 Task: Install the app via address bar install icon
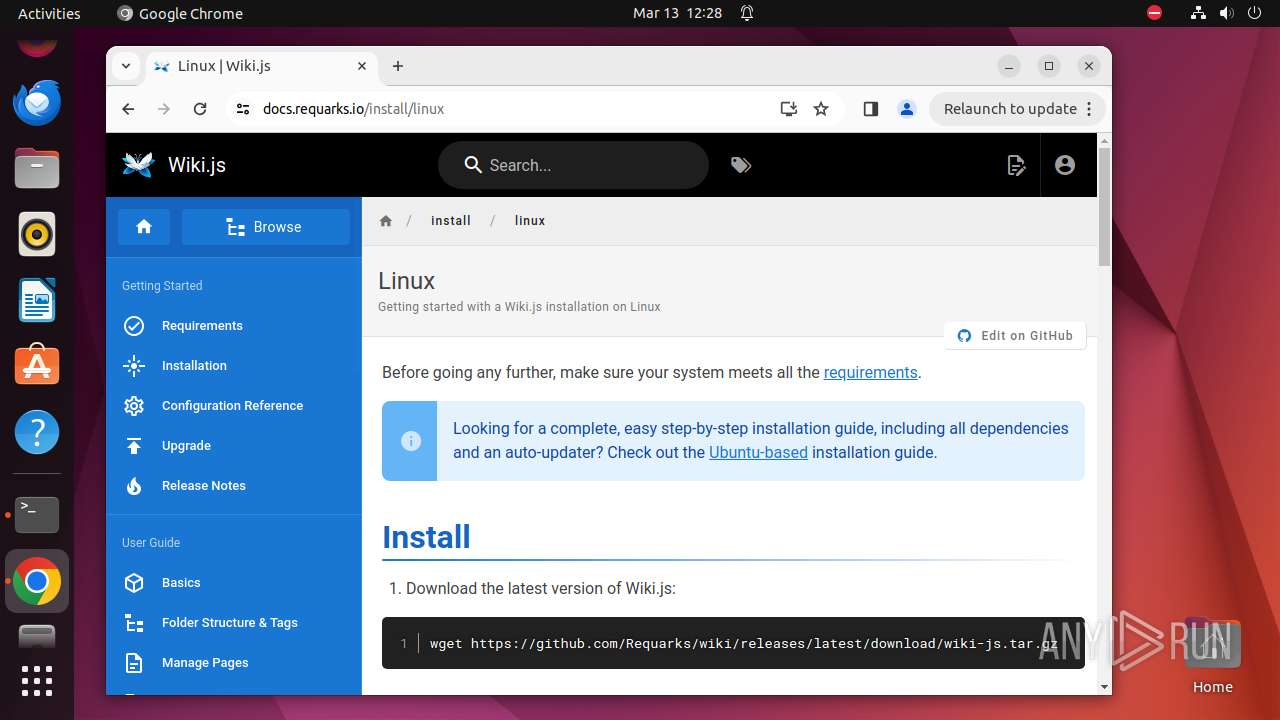789,109
